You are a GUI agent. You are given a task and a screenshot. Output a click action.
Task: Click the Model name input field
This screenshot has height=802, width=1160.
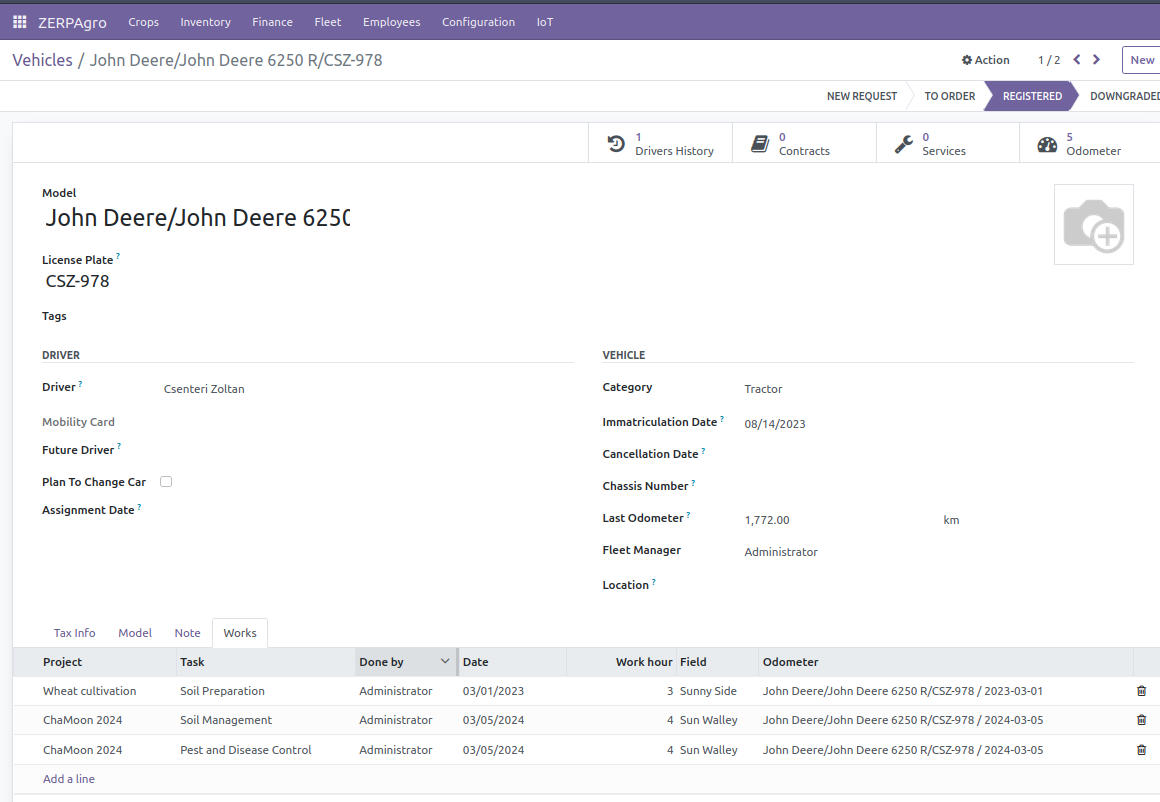tap(197, 218)
